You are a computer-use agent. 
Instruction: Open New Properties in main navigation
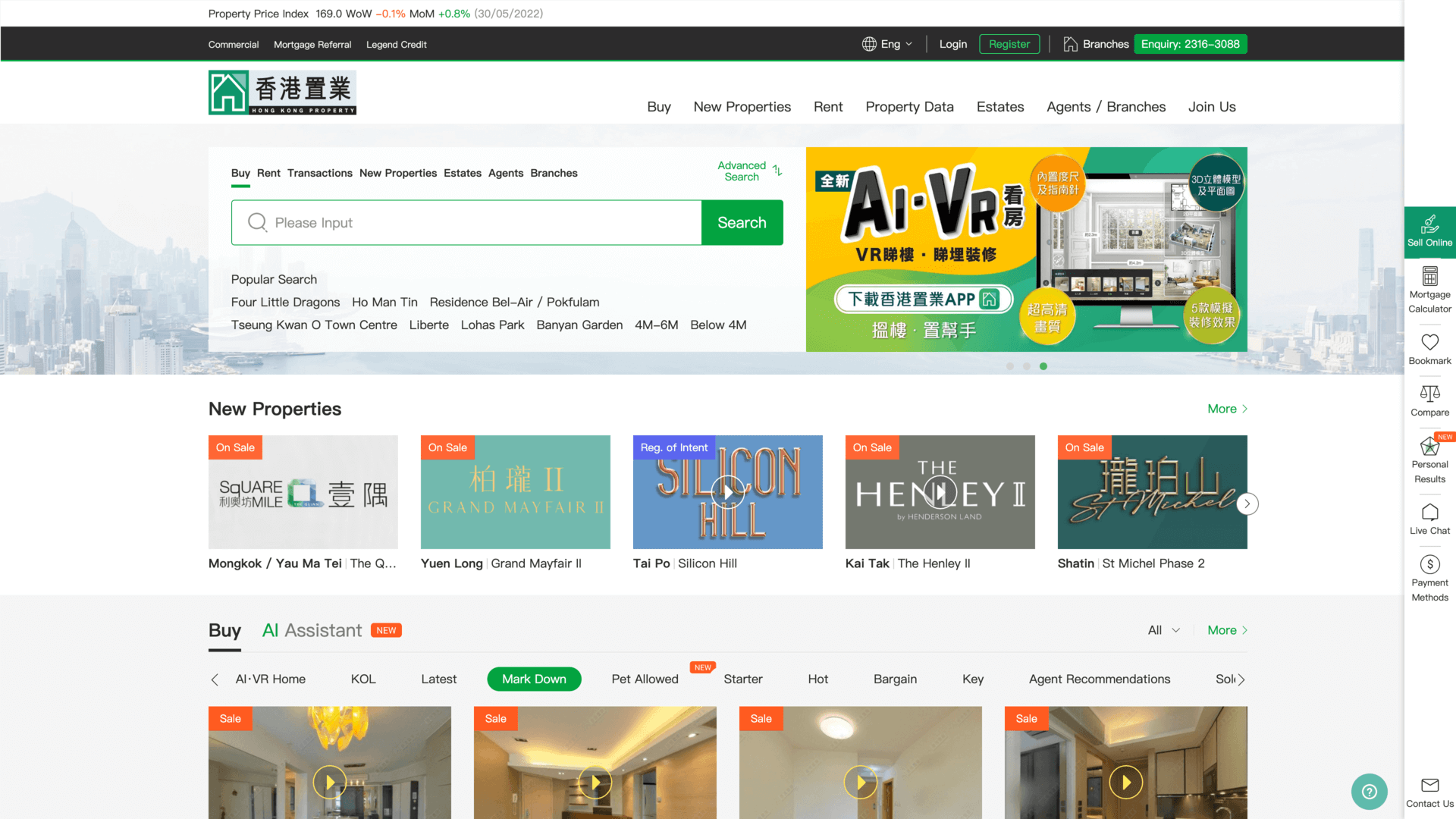click(x=742, y=107)
